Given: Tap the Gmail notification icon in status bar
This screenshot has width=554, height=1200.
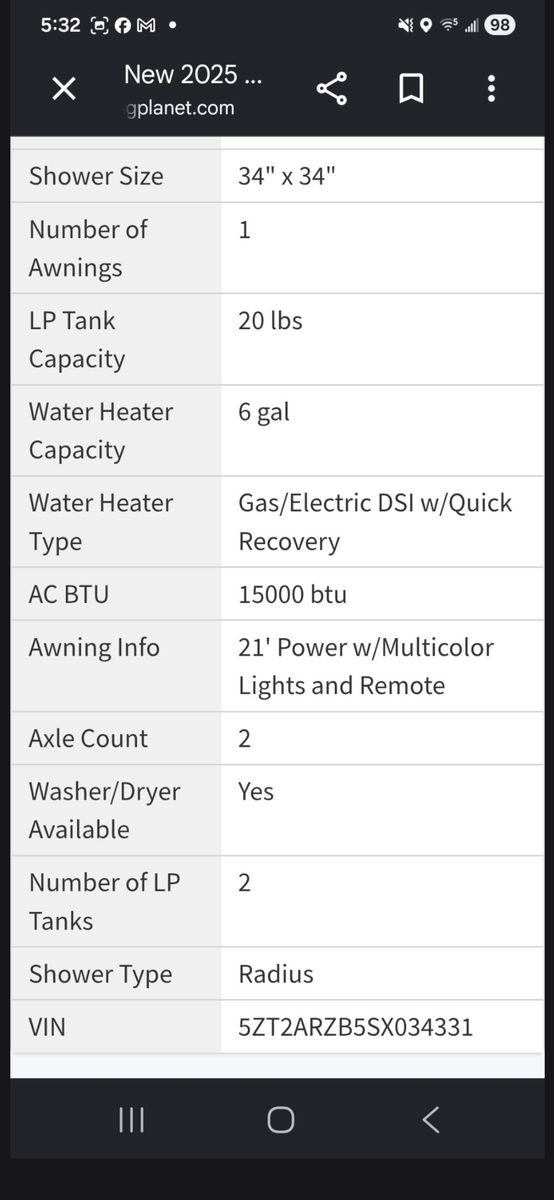Looking at the screenshot, I should 145,26.
